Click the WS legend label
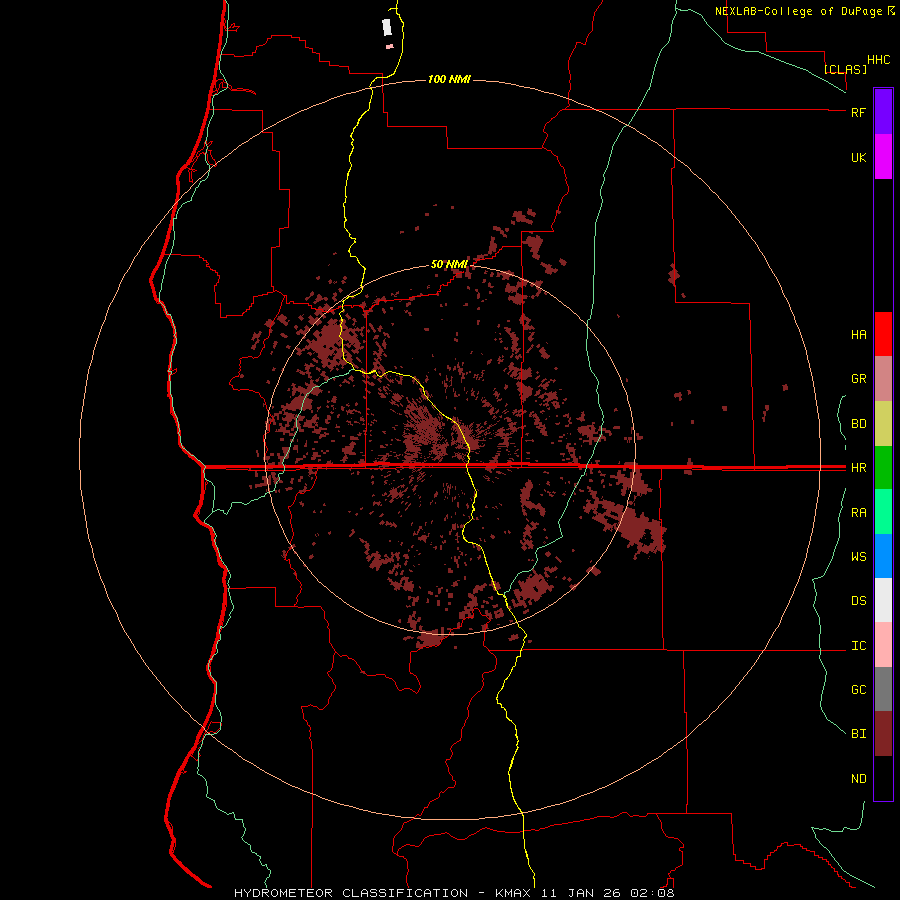Image resolution: width=900 pixels, height=900 pixels. pos(858,557)
